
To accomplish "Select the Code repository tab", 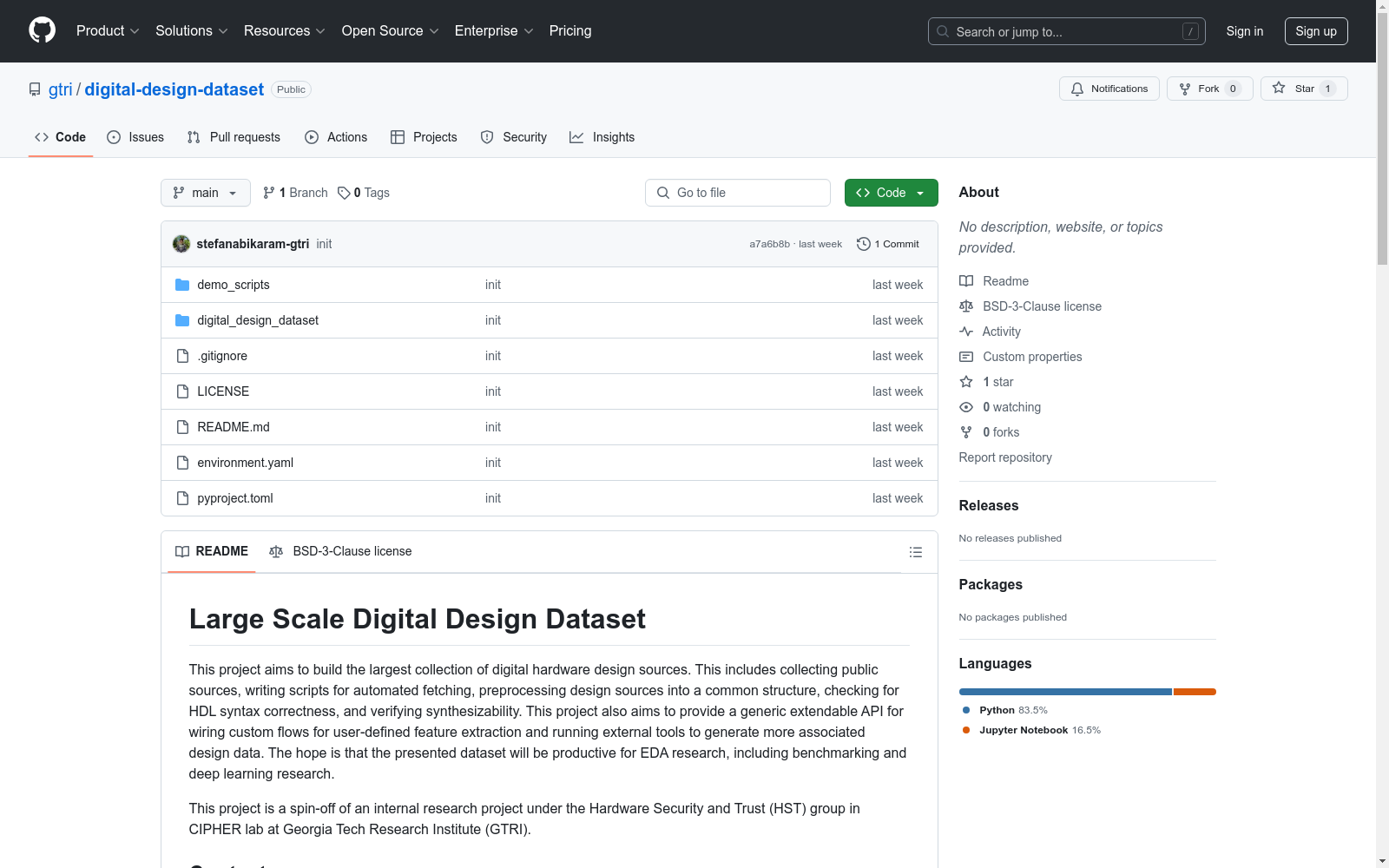I will click(x=61, y=137).
